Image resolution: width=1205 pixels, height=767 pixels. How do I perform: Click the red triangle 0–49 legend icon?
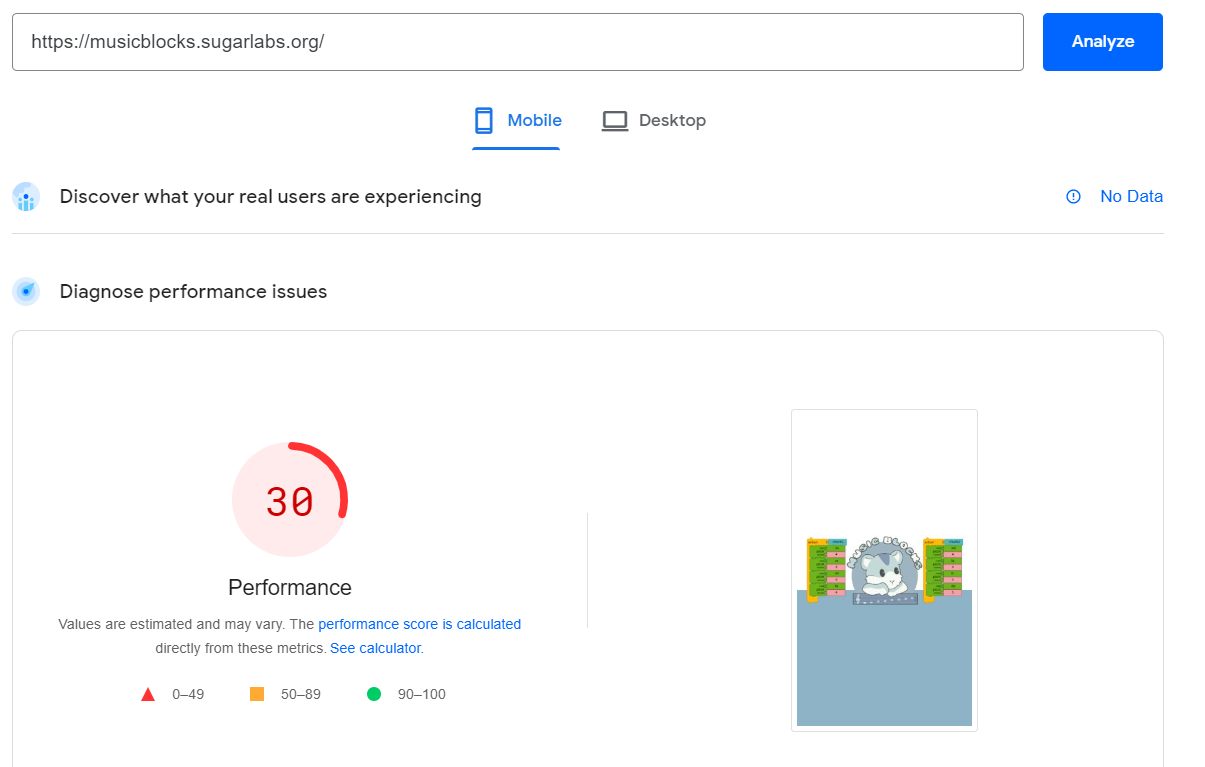tap(148, 693)
